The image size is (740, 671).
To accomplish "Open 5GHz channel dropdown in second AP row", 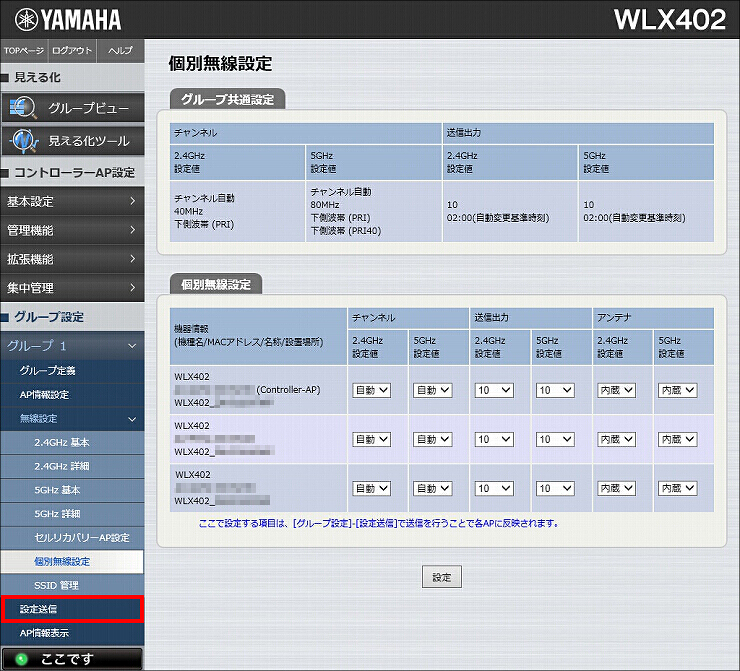I will tap(433, 439).
